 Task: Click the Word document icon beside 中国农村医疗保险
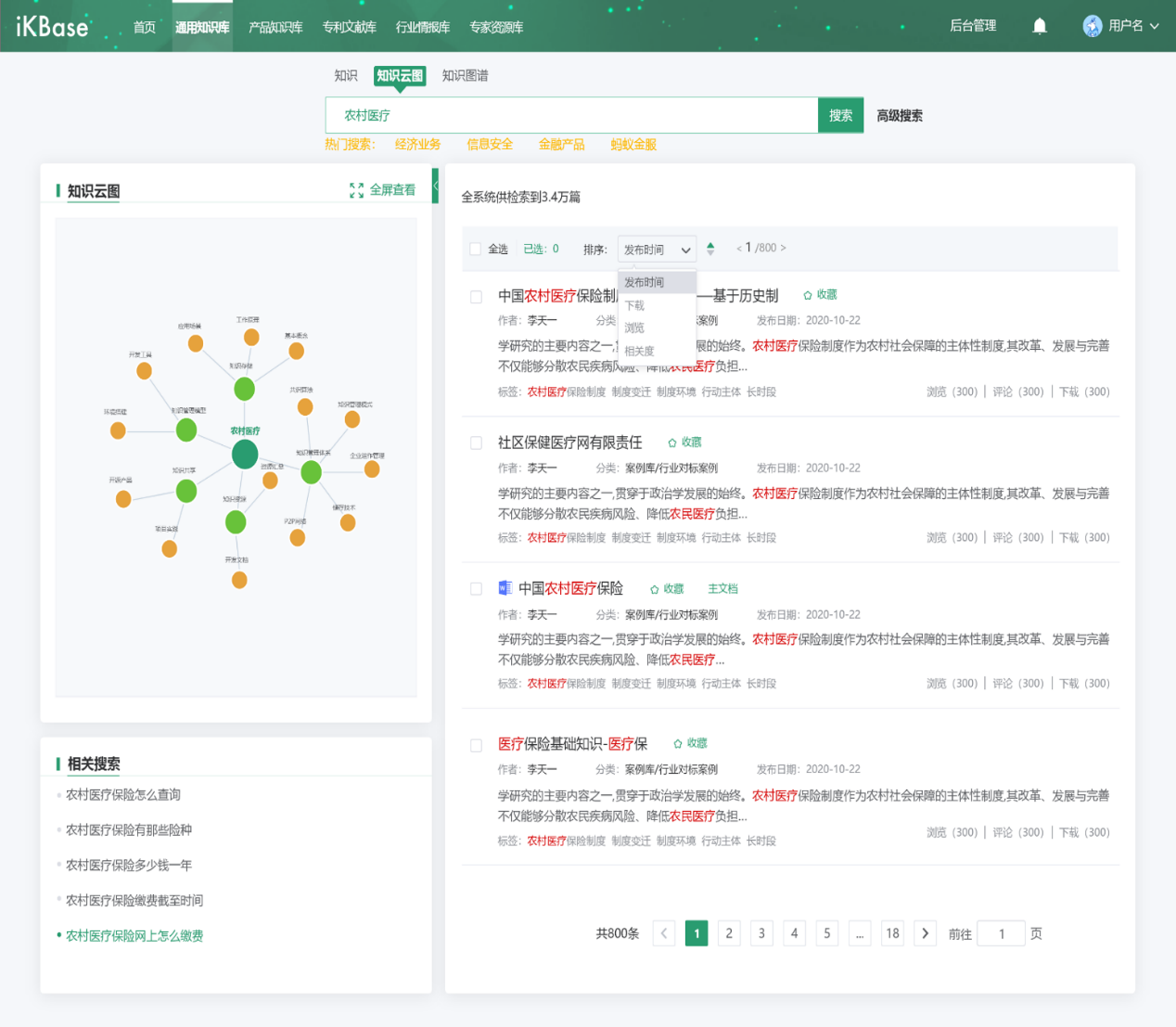coord(505,588)
